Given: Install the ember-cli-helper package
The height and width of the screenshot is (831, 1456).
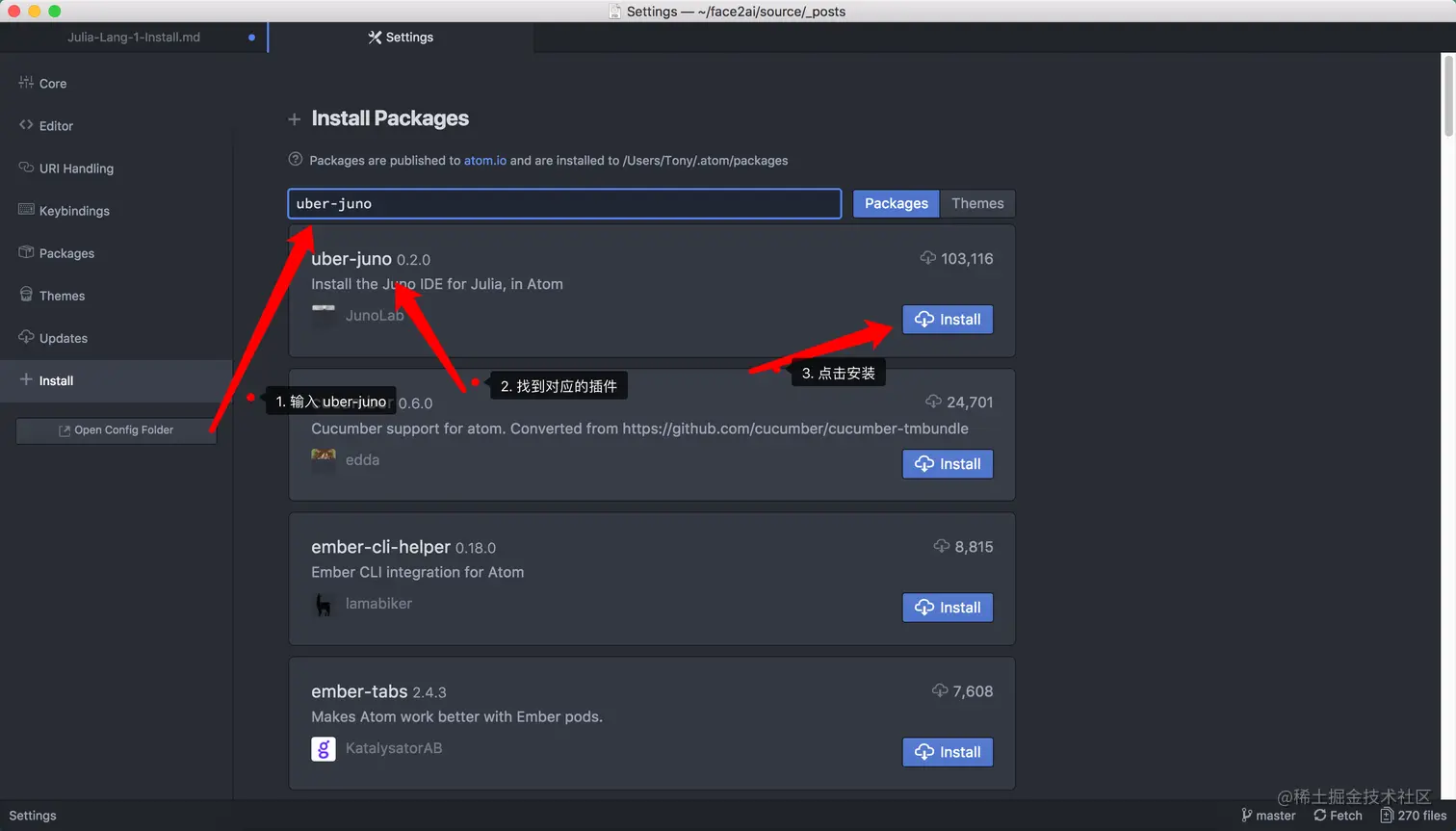Looking at the screenshot, I should coord(948,608).
